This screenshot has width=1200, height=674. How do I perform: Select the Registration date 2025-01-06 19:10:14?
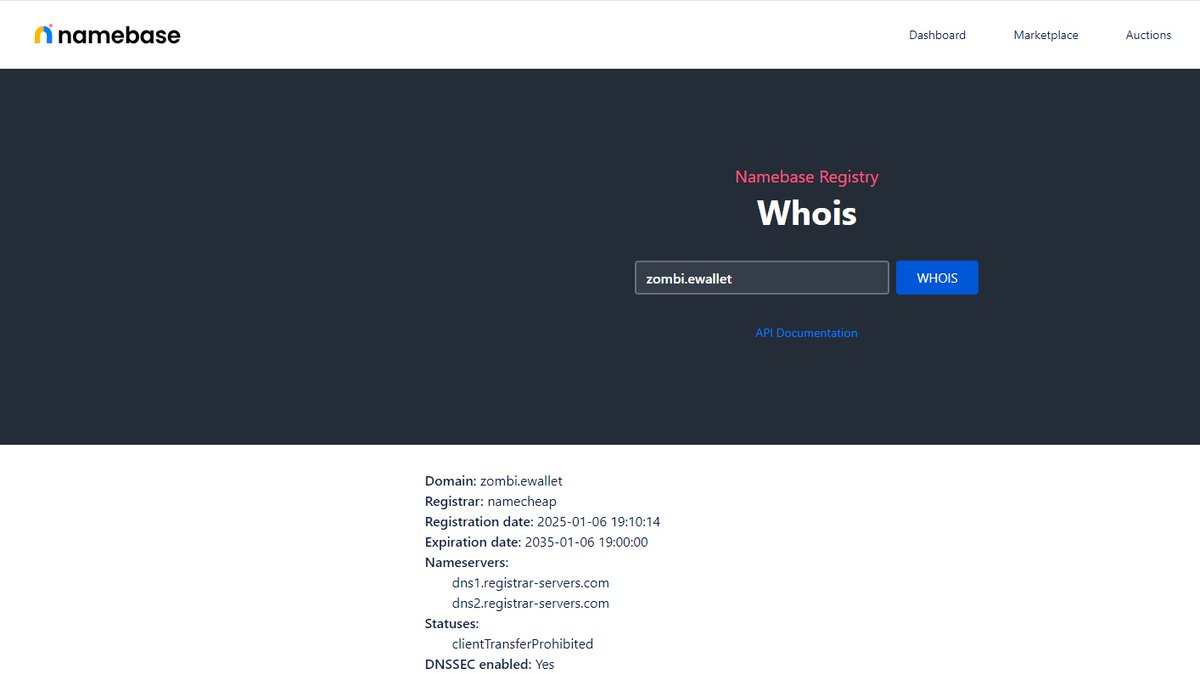click(543, 522)
